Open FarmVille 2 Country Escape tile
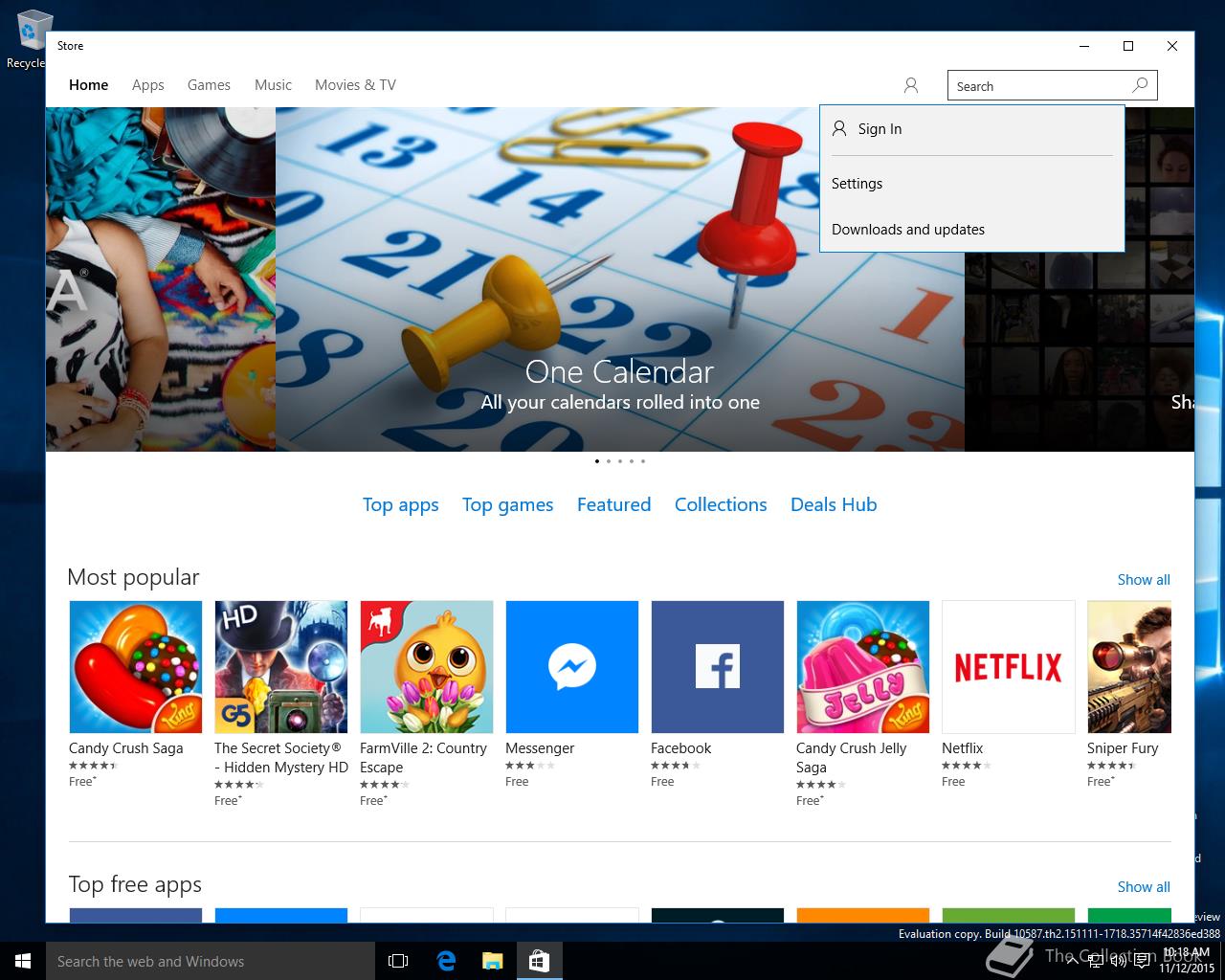This screenshot has width=1225, height=980. [x=427, y=667]
